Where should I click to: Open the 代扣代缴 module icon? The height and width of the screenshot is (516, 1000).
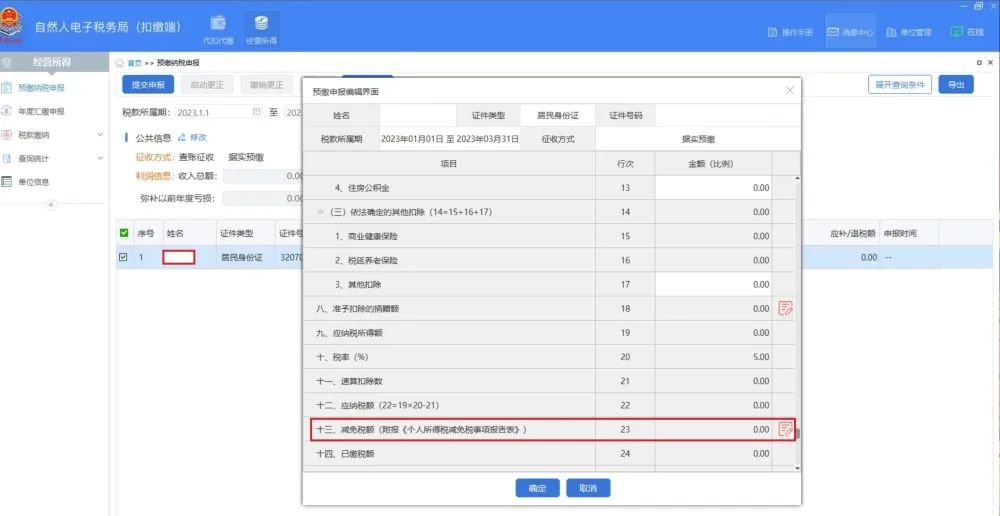click(218, 28)
